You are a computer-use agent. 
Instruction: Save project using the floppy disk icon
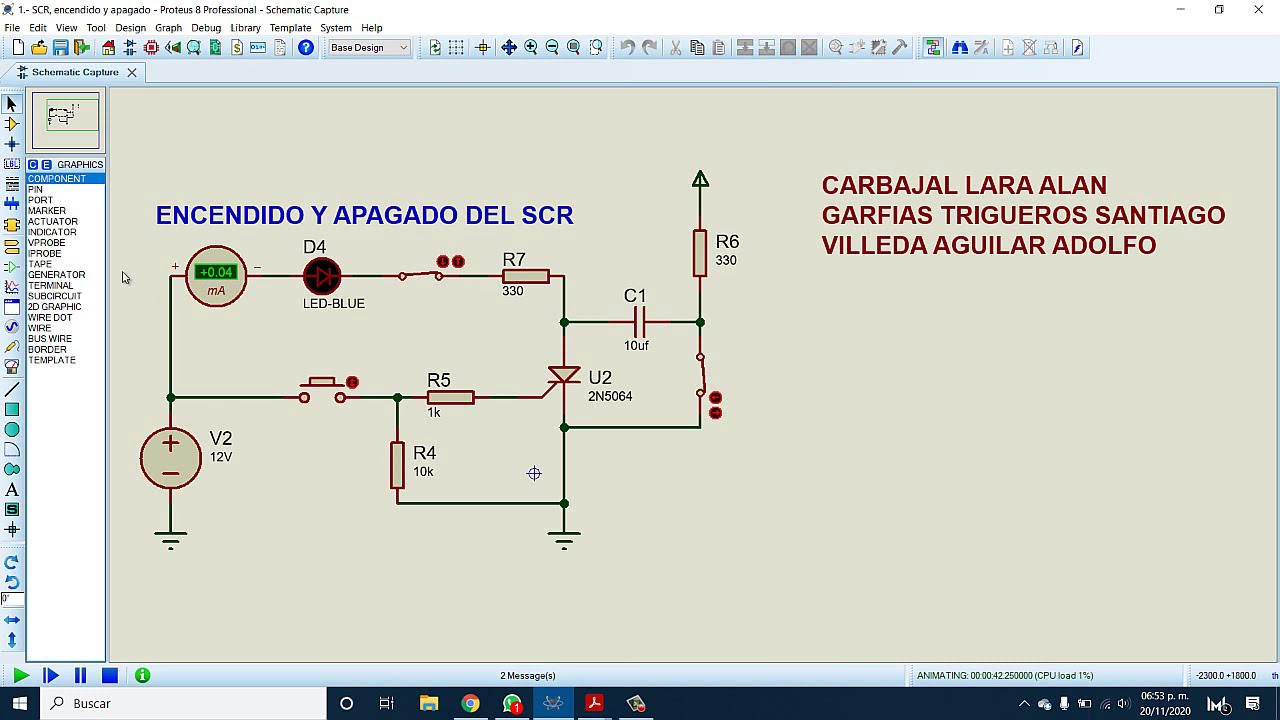pyautogui.click(x=60, y=47)
